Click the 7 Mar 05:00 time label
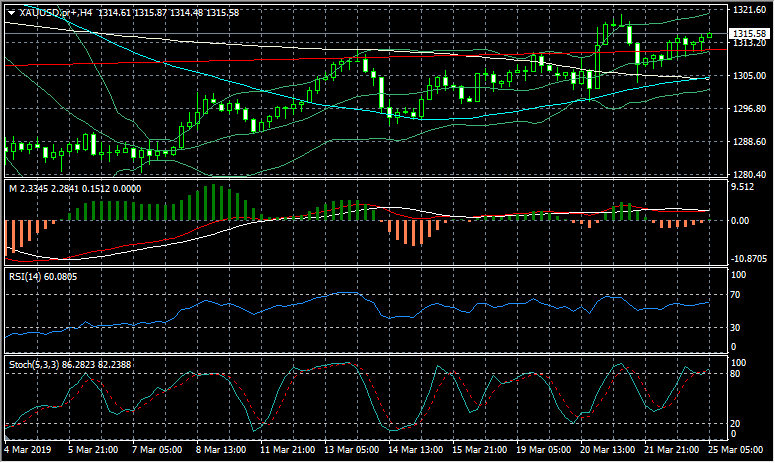Viewport: 775px width, 463px height. coord(157,450)
